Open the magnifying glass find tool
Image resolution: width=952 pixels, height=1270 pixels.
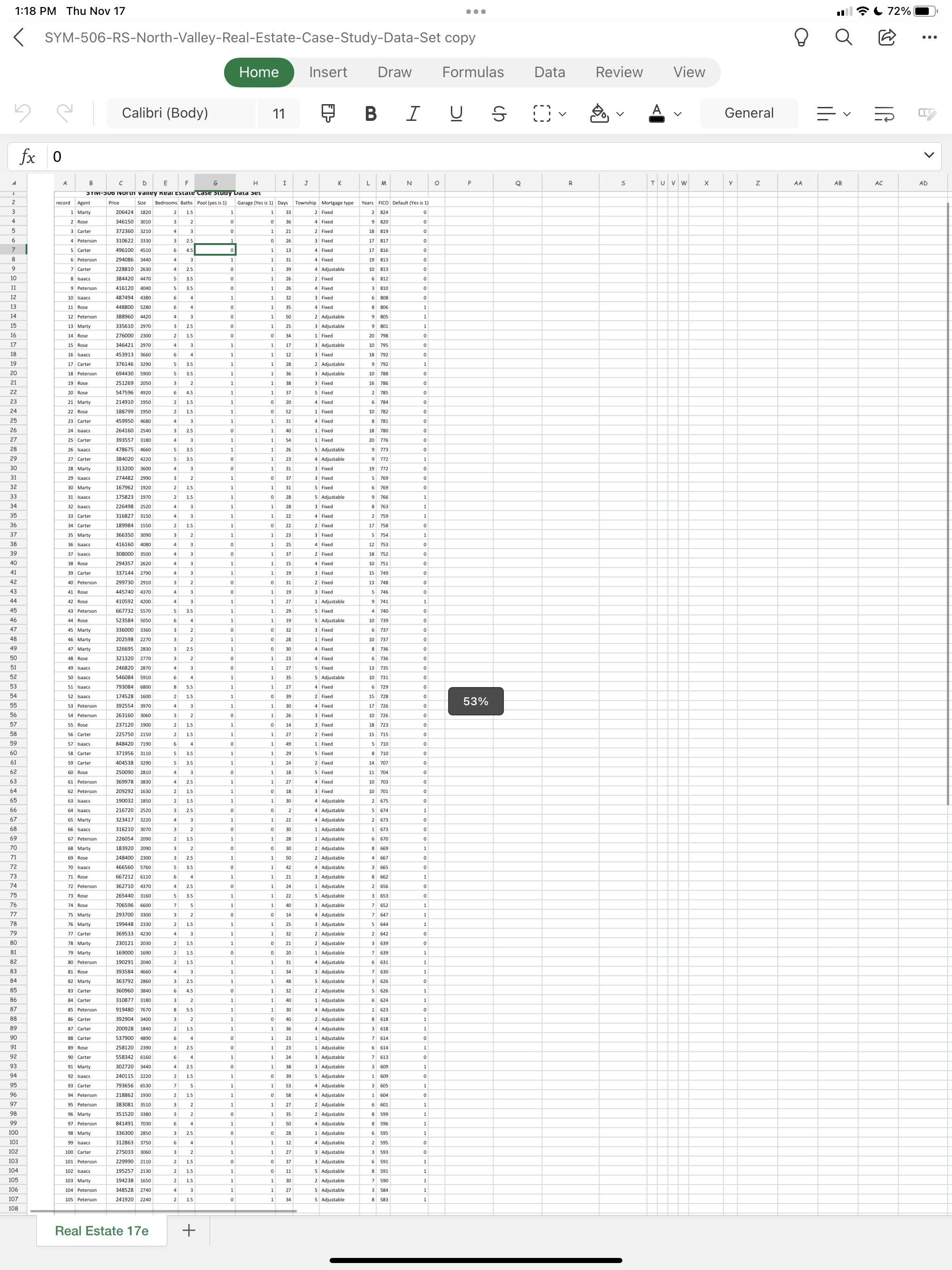tap(844, 37)
